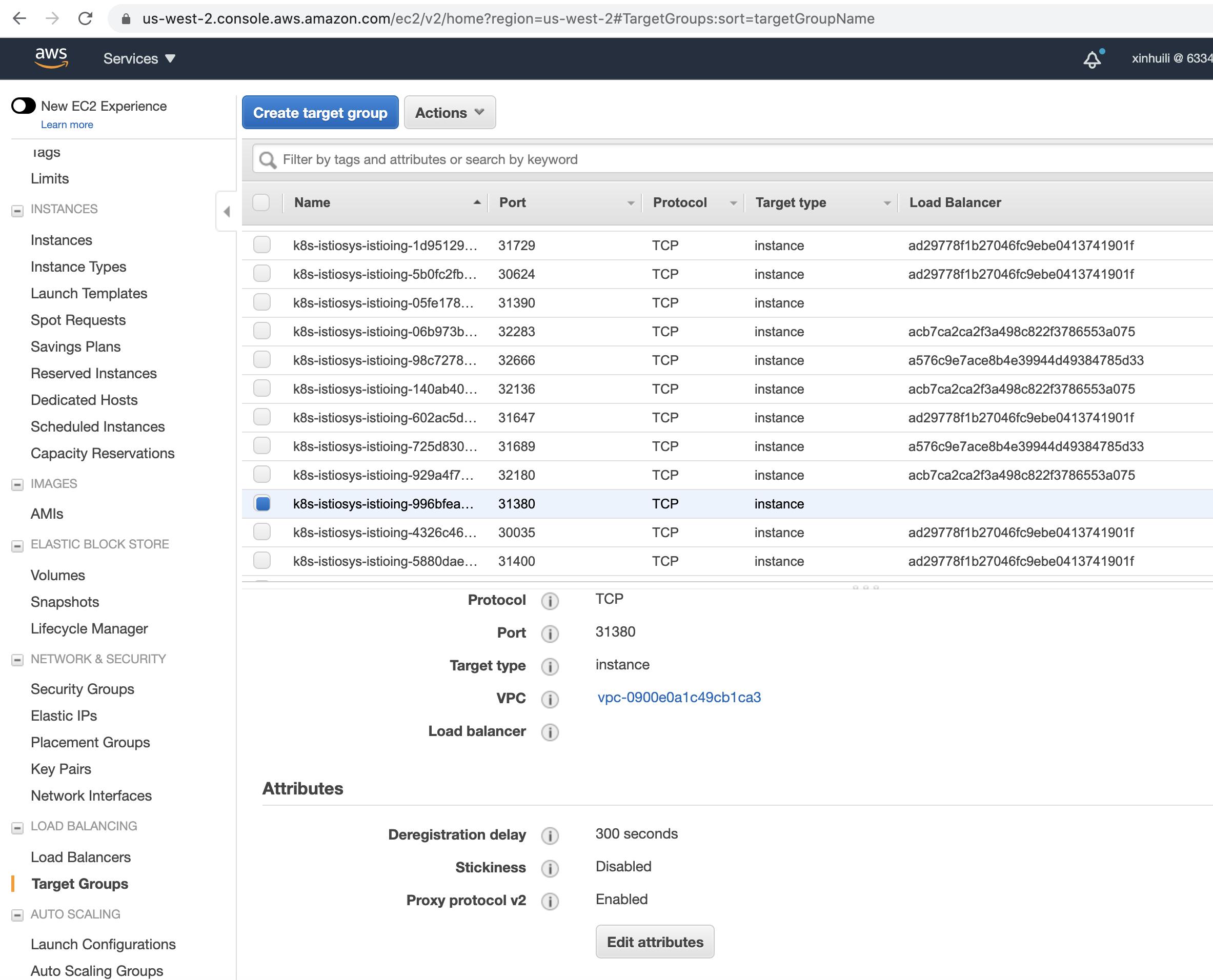Collapse the NETWORK & SECURITY section
1213x980 pixels.
[x=17, y=661]
